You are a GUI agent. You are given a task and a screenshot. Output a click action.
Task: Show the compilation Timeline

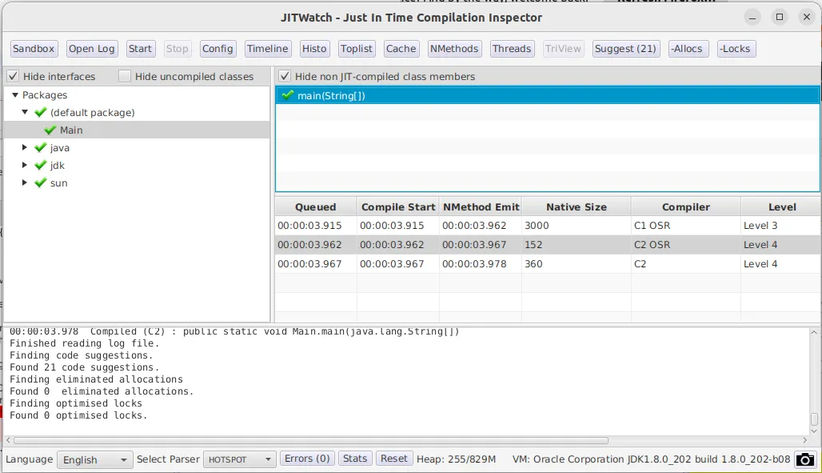(x=267, y=49)
